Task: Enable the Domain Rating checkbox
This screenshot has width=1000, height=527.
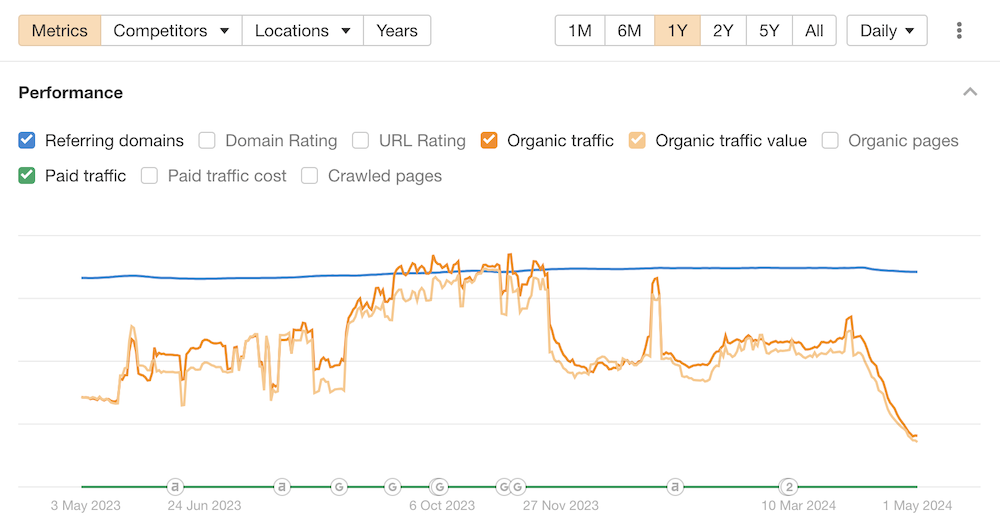Action: pyautogui.click(x=207, y=140)
